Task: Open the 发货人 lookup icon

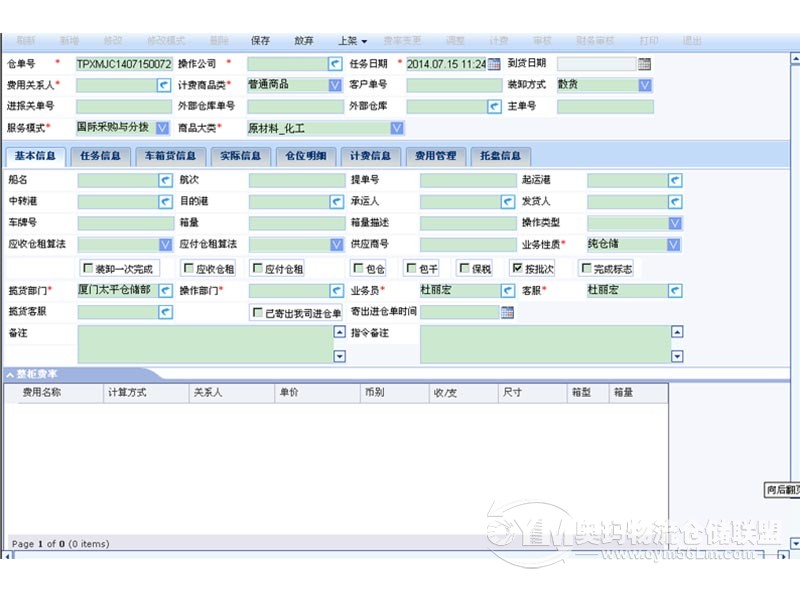Action: (675, 202)
